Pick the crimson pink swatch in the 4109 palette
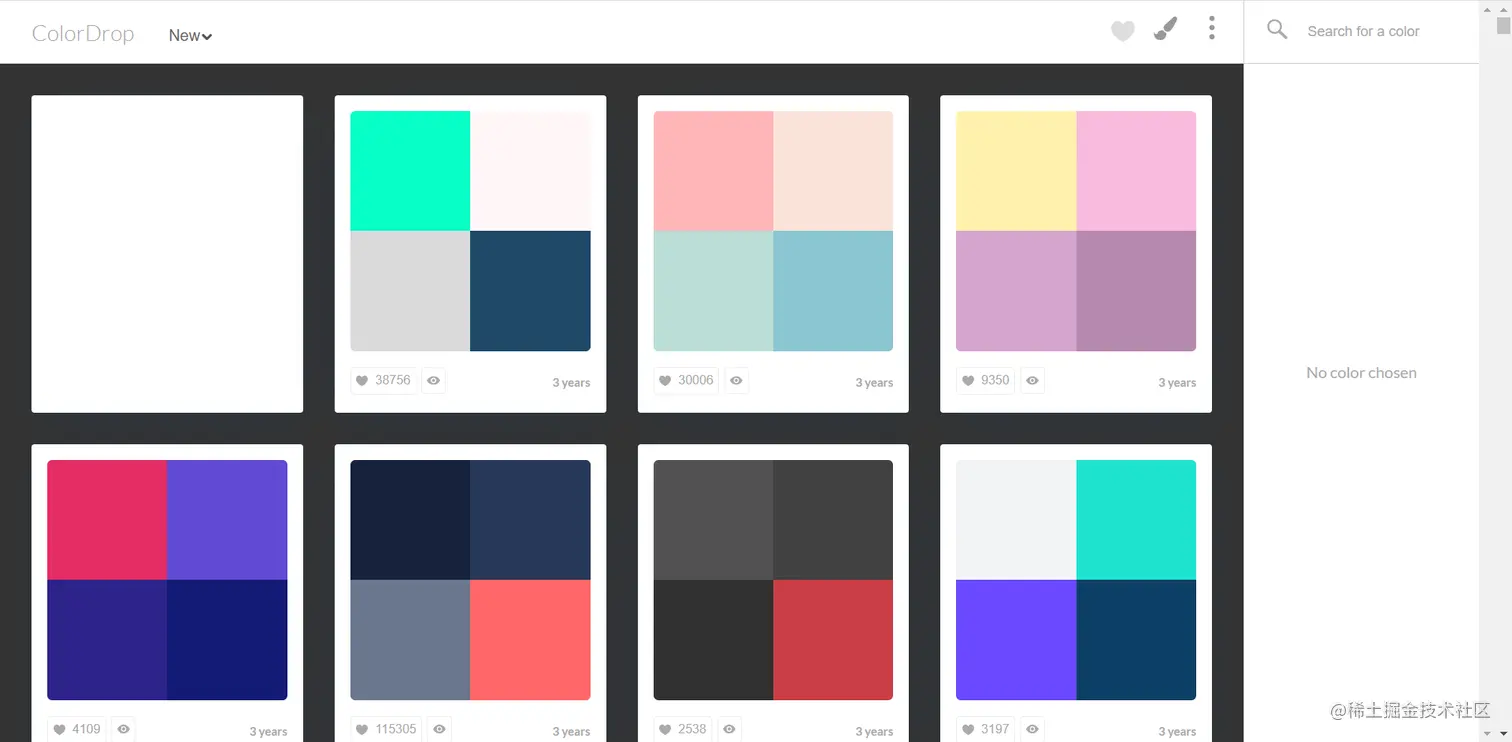 107,520
